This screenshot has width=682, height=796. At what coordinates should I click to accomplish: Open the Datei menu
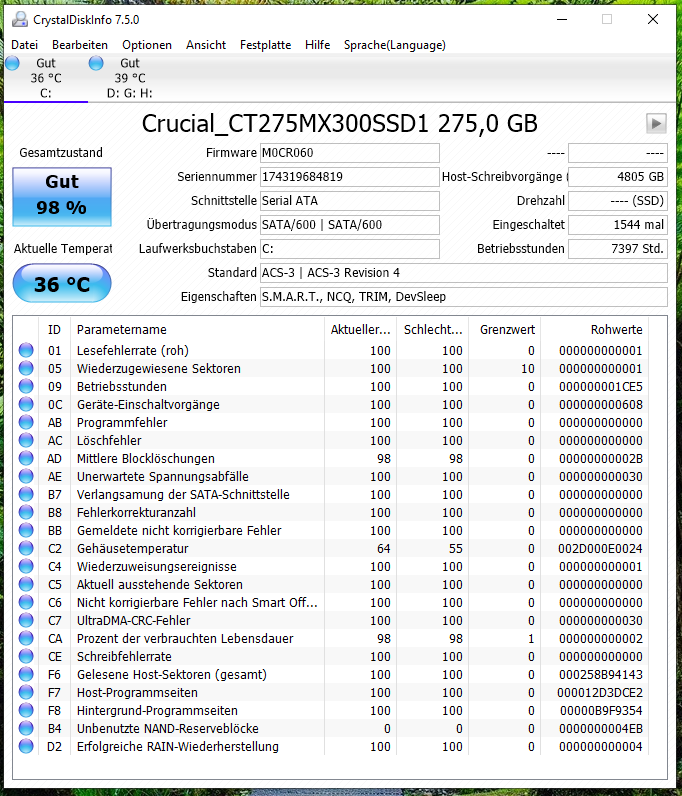(x=24, y=45)
